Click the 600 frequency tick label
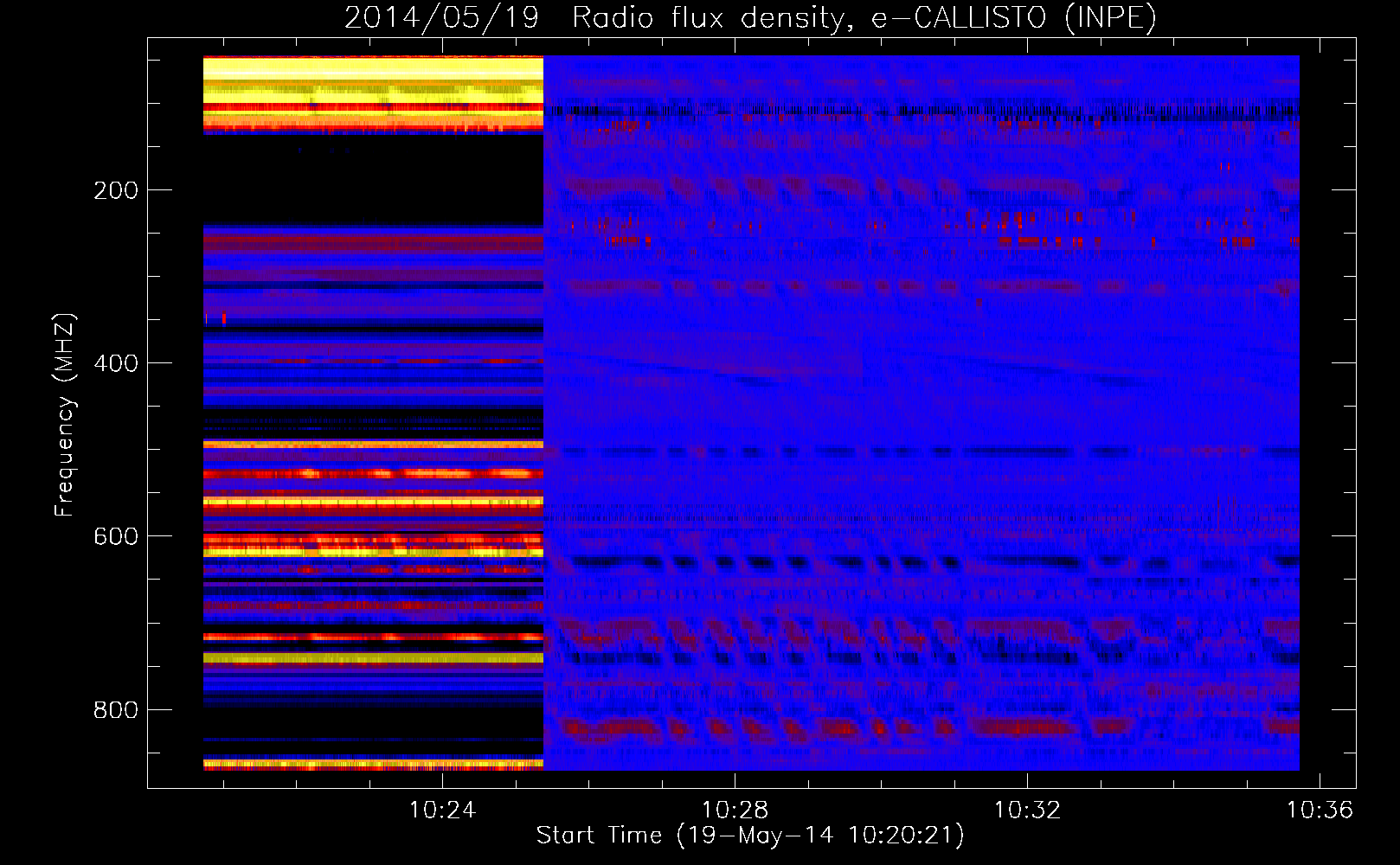The image size is (1400, 865). [116, 536]
